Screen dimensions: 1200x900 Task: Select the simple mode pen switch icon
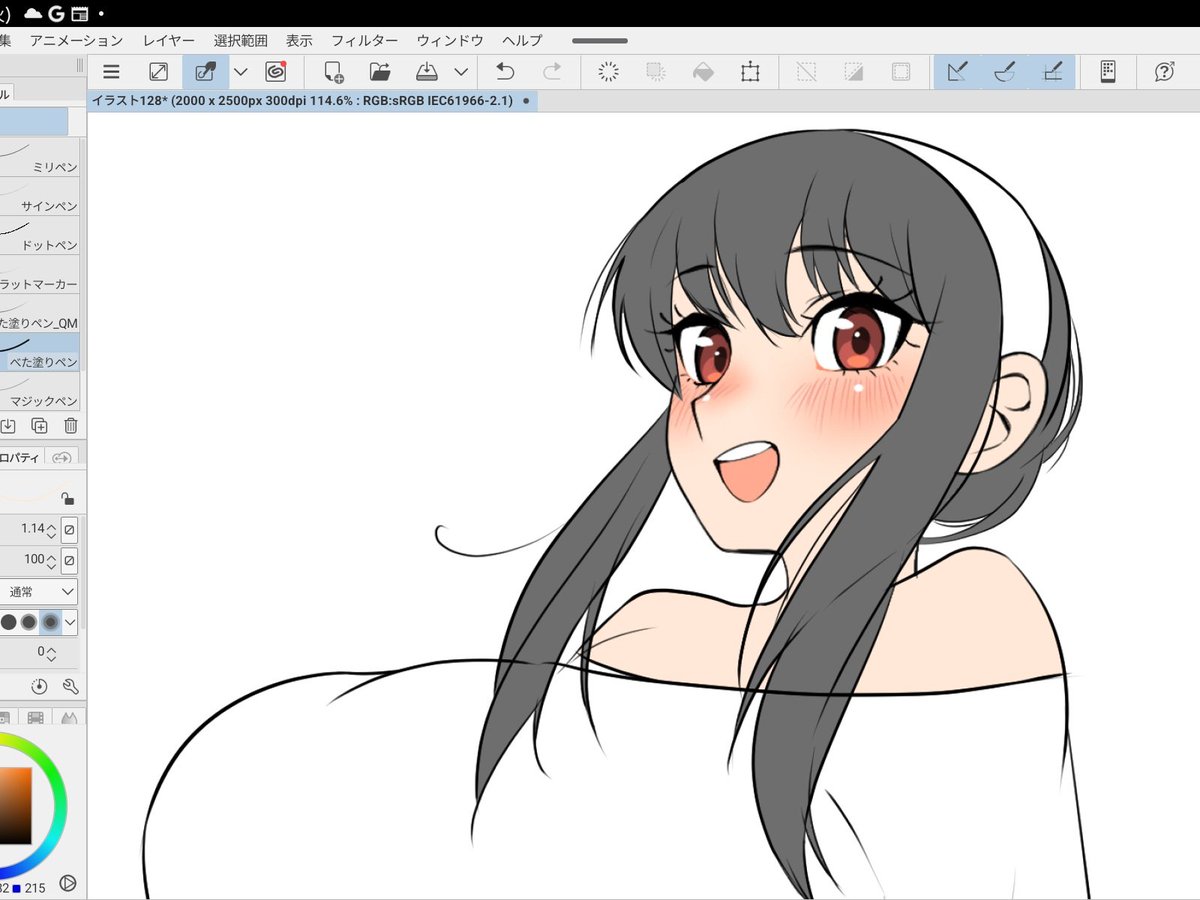(x=205, y=72)
